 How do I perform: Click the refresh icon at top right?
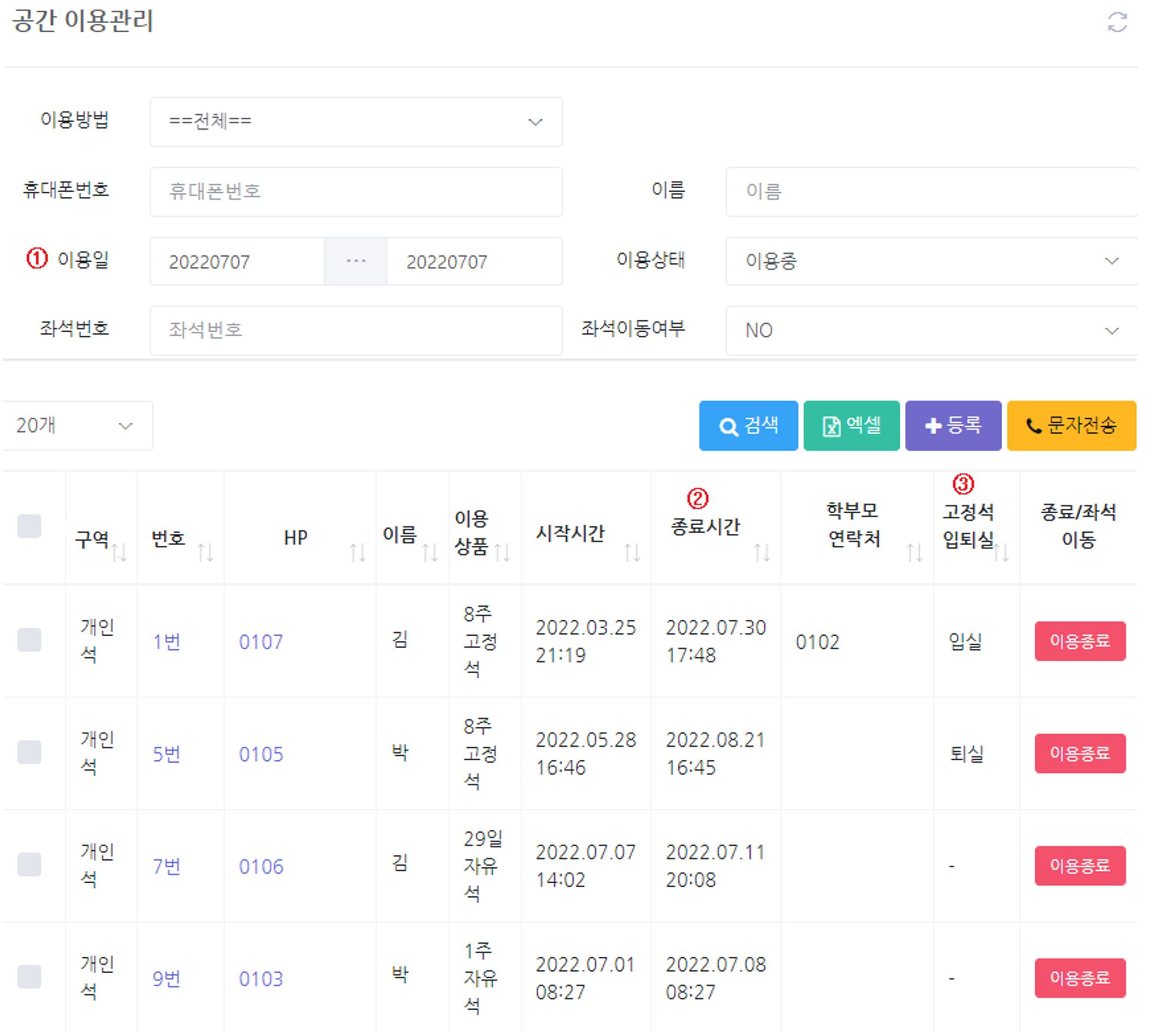pyautogui.click(x=1117, y=23)
